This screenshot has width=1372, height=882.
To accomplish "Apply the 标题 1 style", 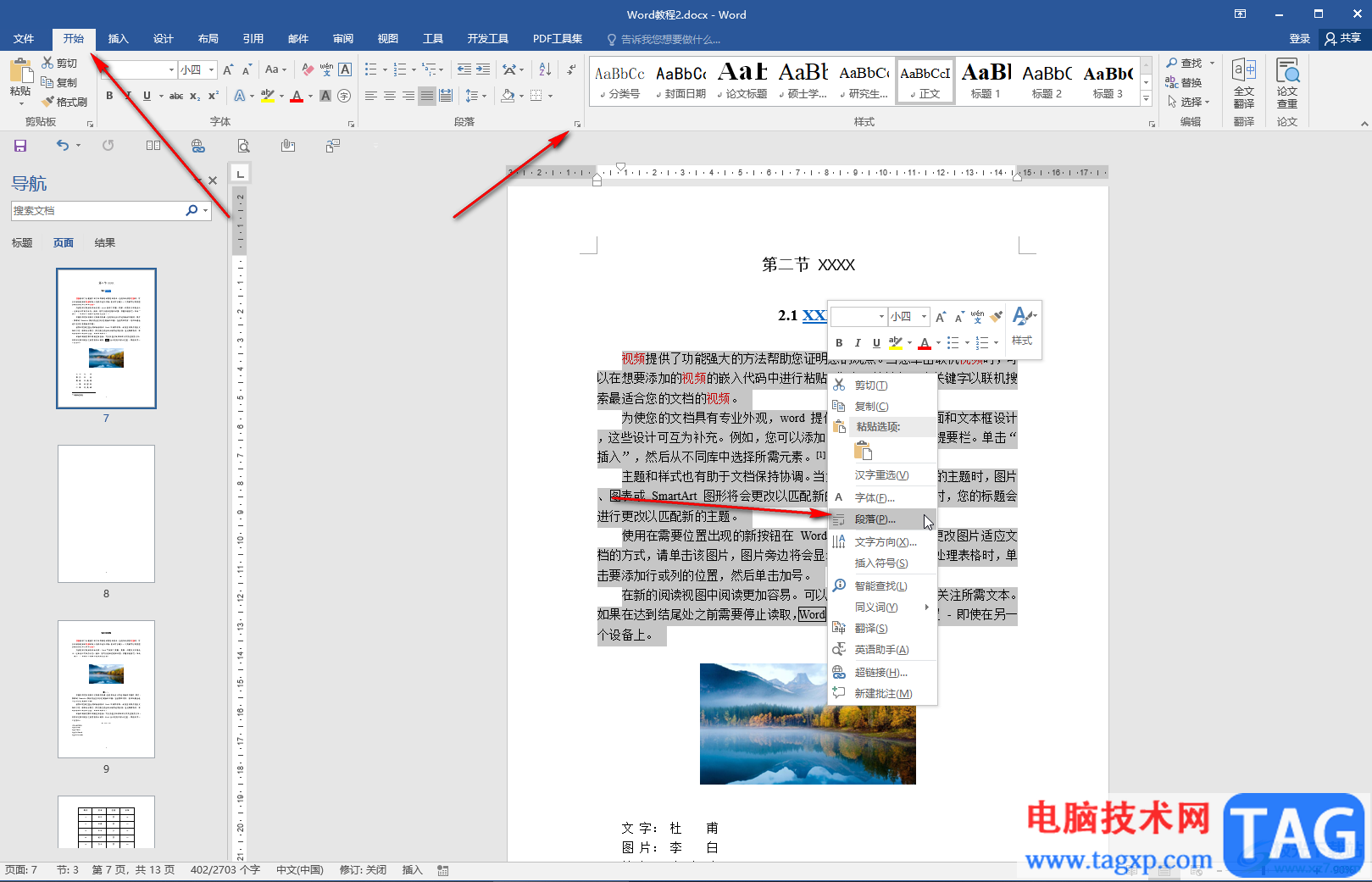I will click(x=986, y=81).
